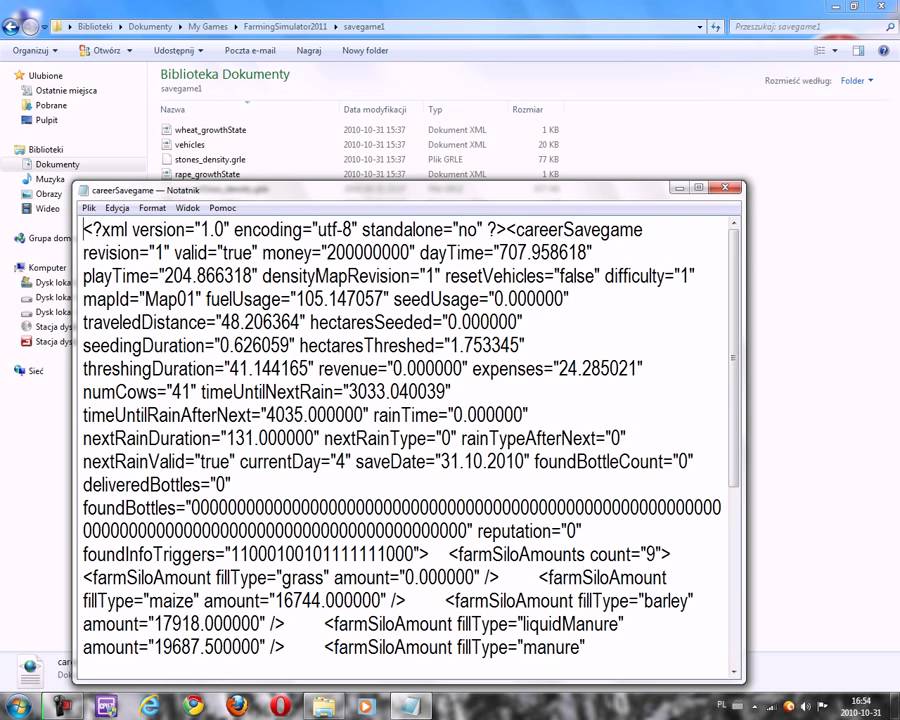This screenshot has height=720, width=900.
Task: Select Obrazy library in sidebar
Action: [49, 194]
